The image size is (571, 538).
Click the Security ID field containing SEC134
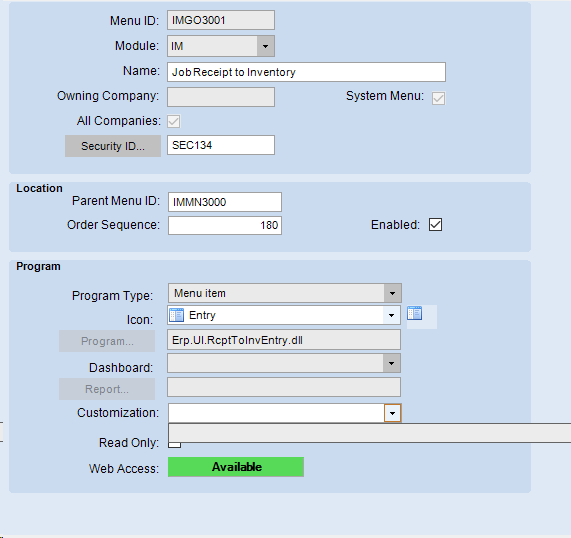(x=221, y=145)
